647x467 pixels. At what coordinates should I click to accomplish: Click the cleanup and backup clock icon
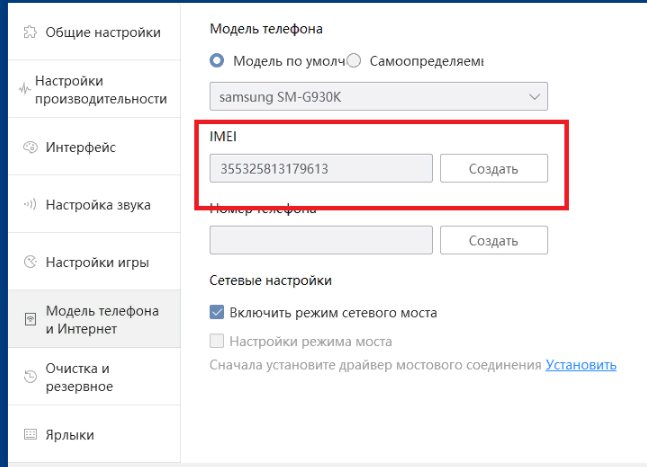point(29,377)
